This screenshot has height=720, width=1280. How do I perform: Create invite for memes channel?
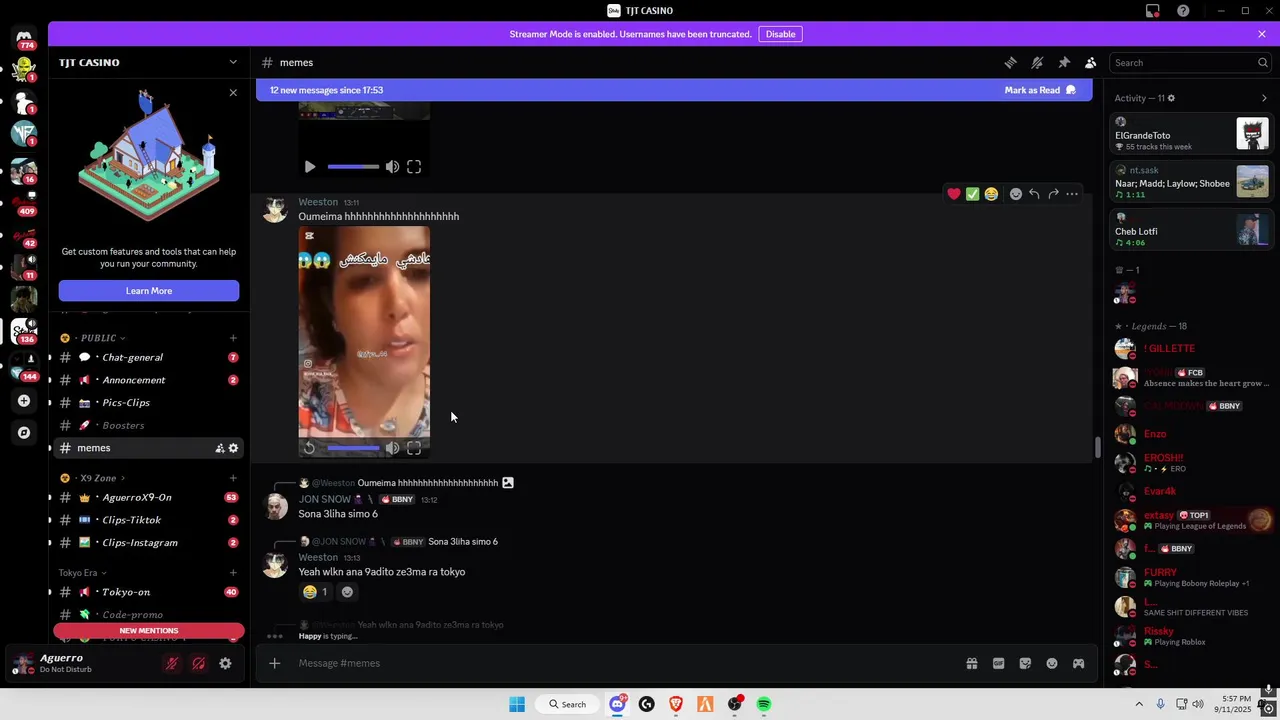(x=219, y=448)
